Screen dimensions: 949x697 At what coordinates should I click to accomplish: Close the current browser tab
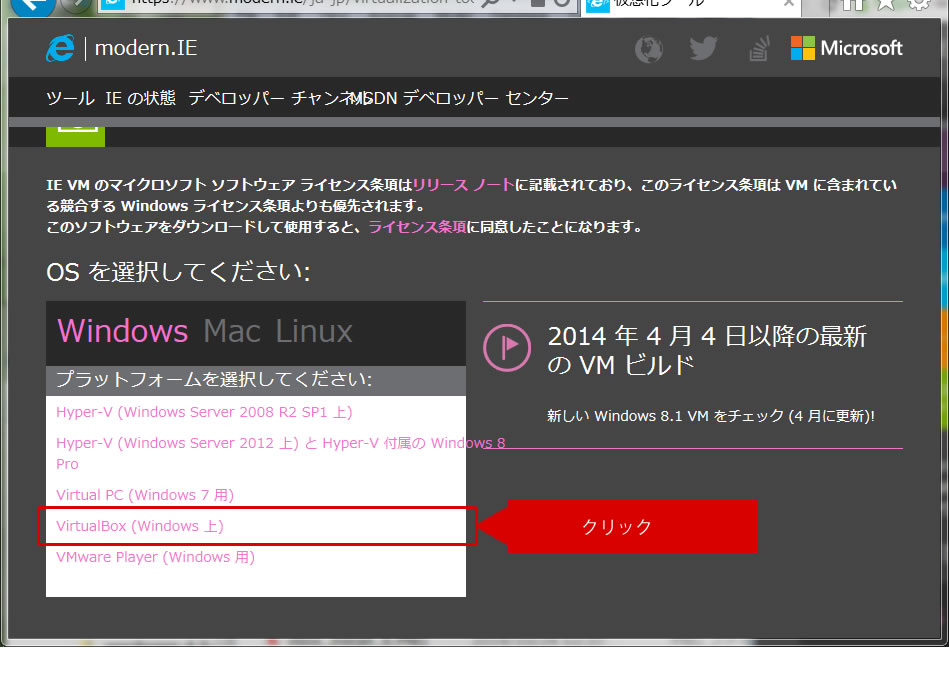(x=789, y=4)
